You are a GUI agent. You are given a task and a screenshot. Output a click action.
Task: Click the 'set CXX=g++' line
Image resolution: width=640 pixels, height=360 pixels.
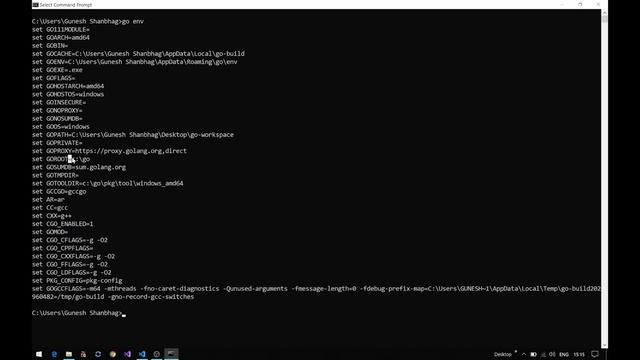click(52, 216)
